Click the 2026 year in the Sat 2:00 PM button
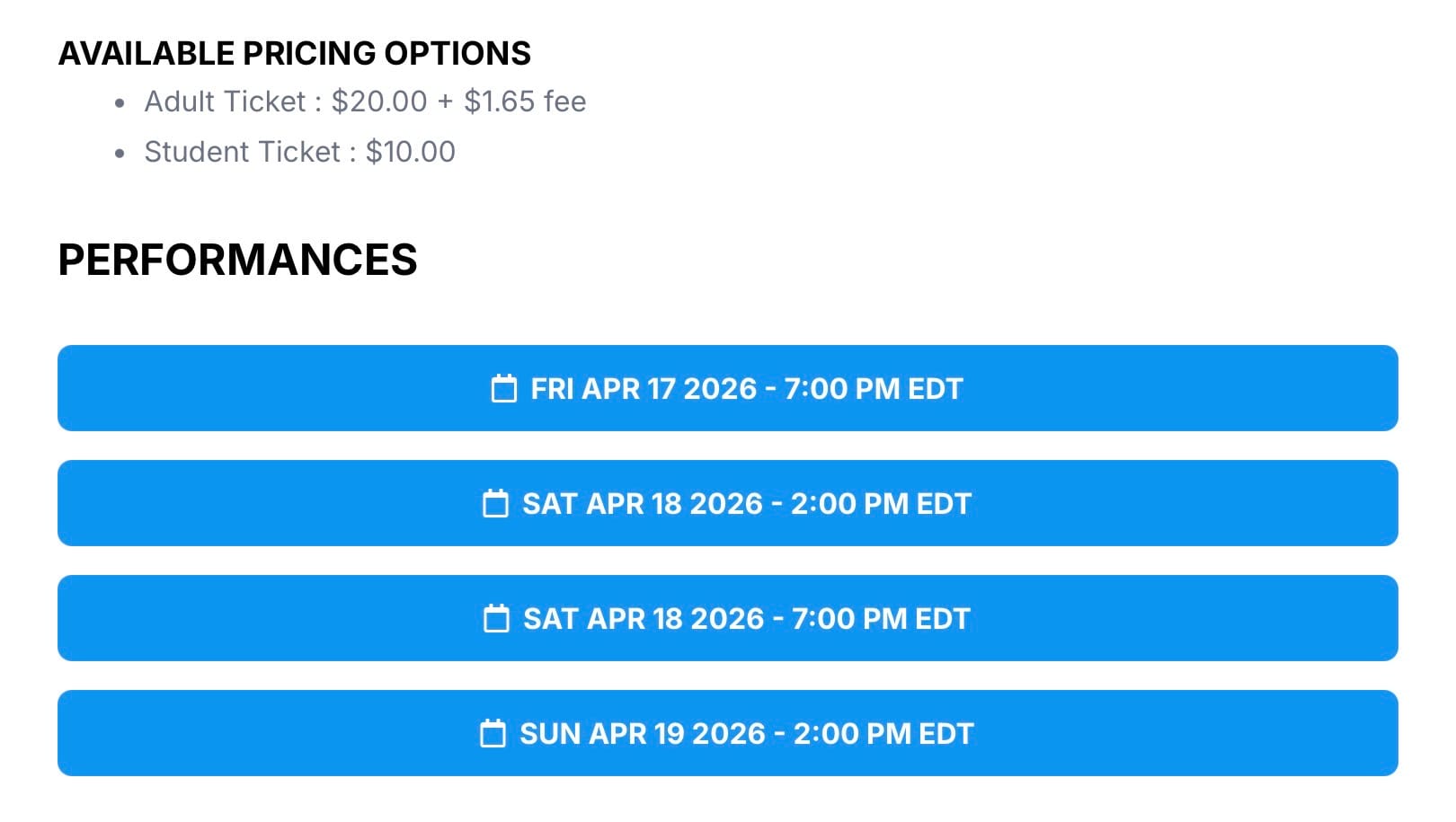1456x822 pixels. point(726,504)
